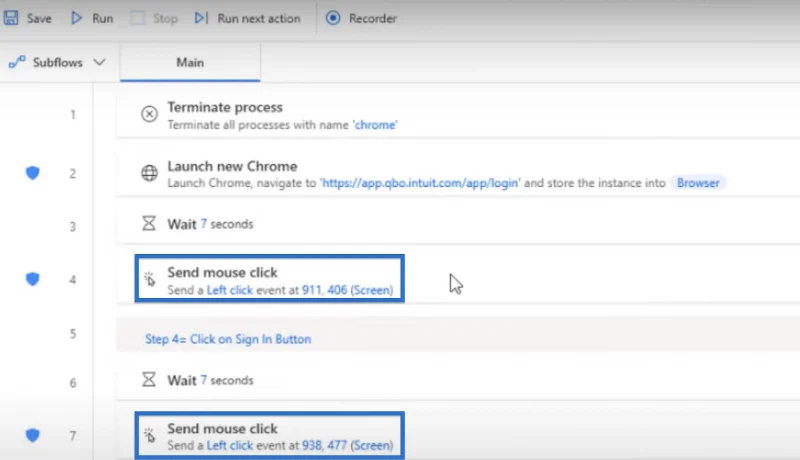800x460 pixels.
Task: Click the Run label in toolbar
Action: 103,19
